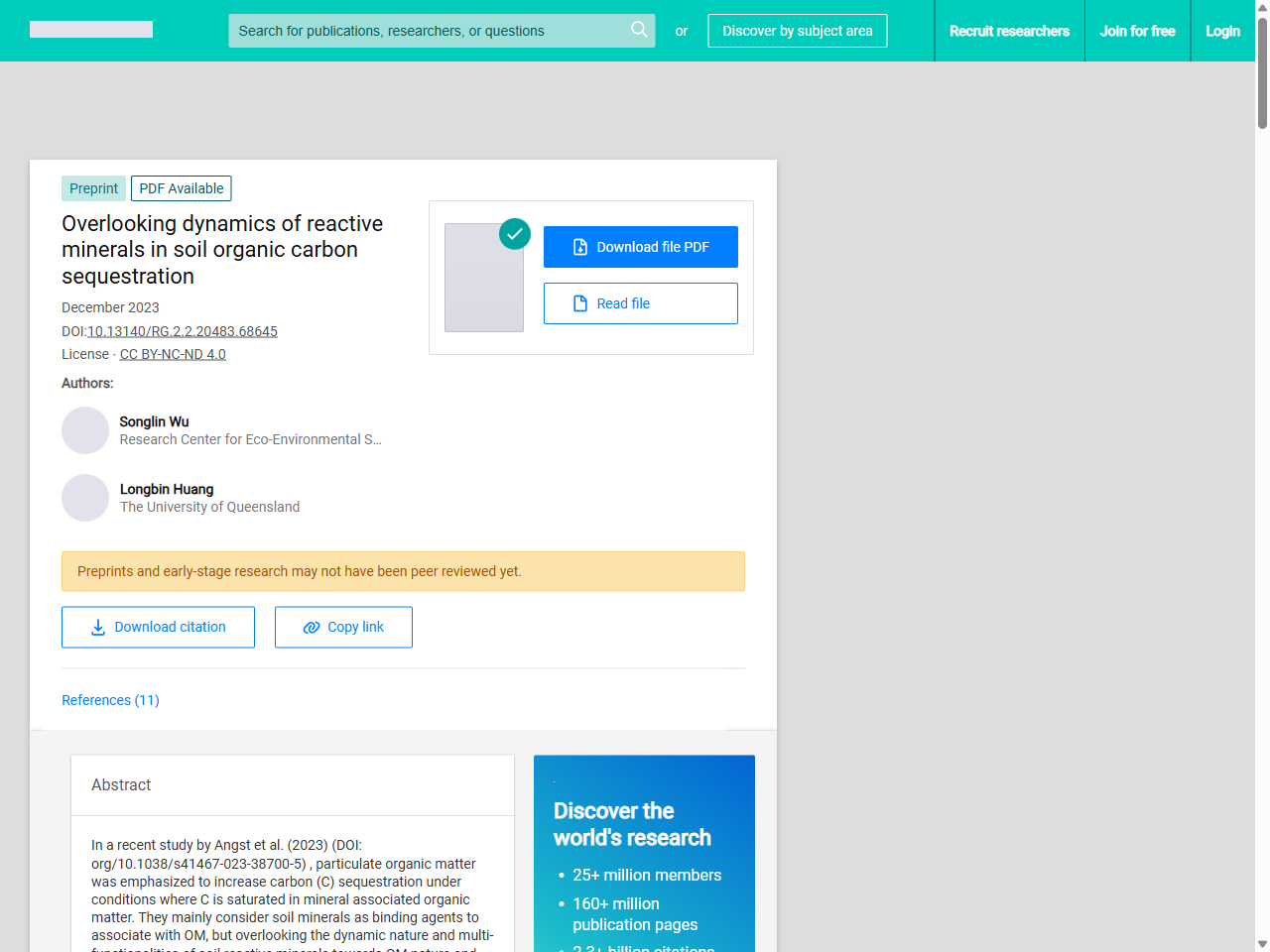Open the DOI 10.13140/RG.2.2.20483.68645 link

tap(183, 331)
